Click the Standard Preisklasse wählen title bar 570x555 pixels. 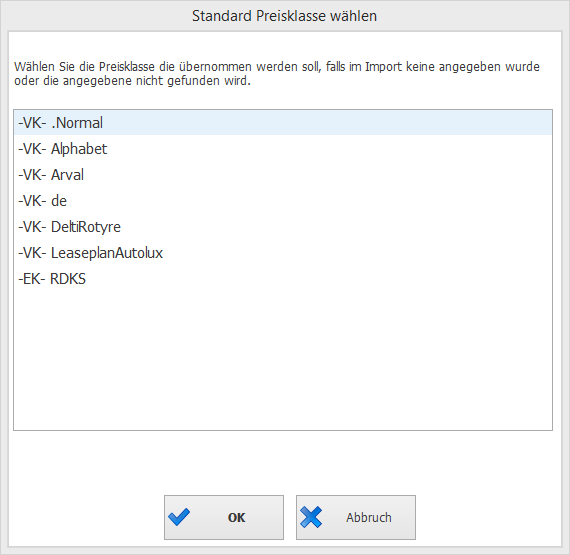[284, 16]
